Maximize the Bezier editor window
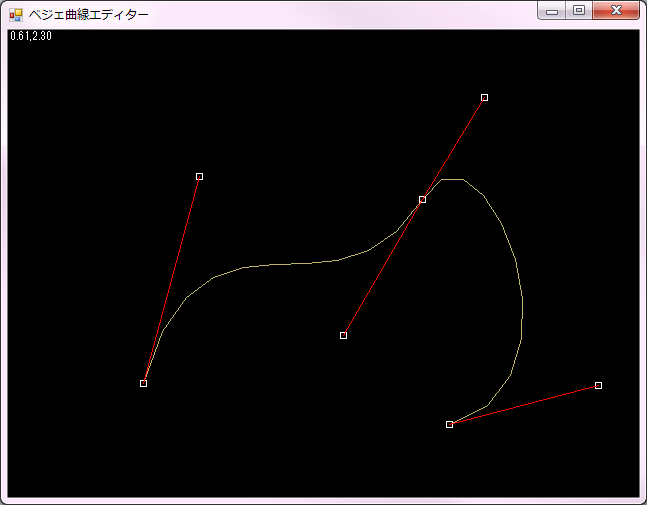 [578, 11]
